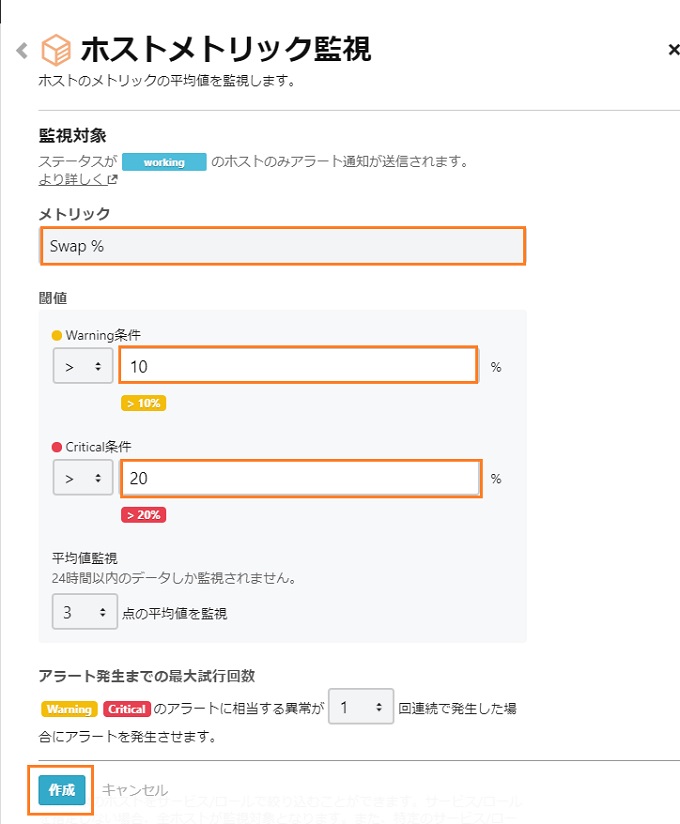Image resolution: width=680 pixels, height=824 pixels.
Task: Open the Swap % metric selector
Action: click(283, 246)
